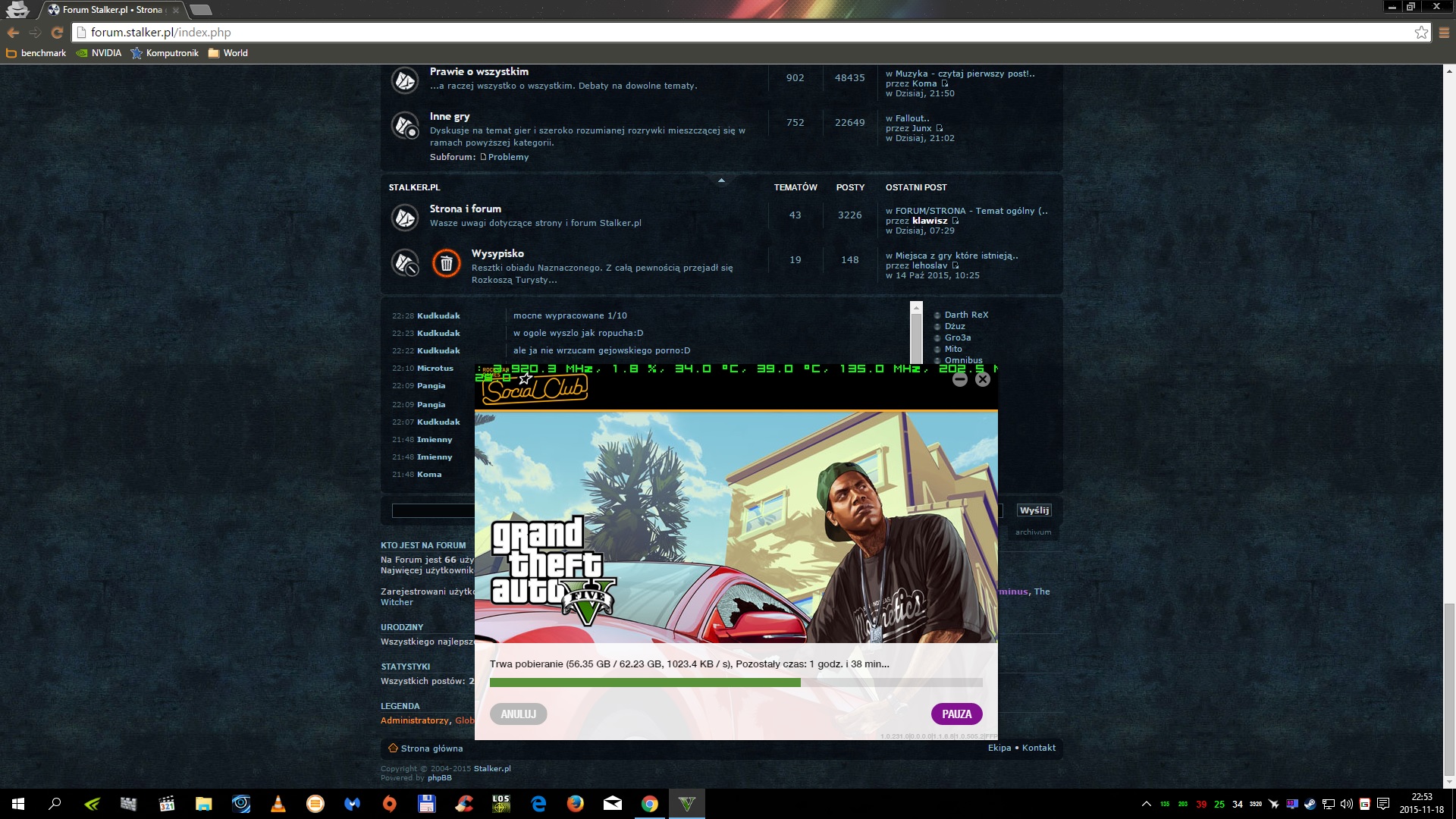The height and width of the screenshot is (819, 1456).
Task: Open Wysypisko trash bin forum icon
Action: click(x=446, y=263)
